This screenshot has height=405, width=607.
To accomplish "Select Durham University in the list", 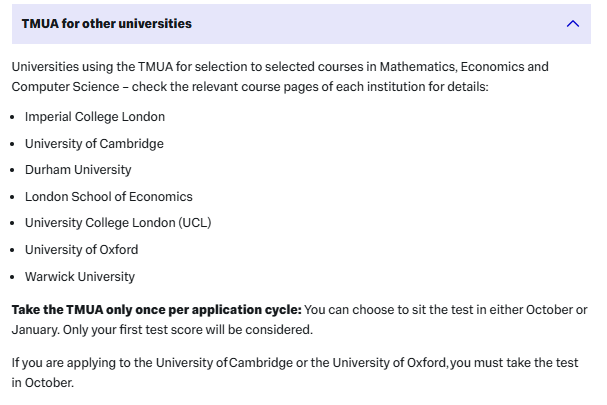I will point(78,170).
